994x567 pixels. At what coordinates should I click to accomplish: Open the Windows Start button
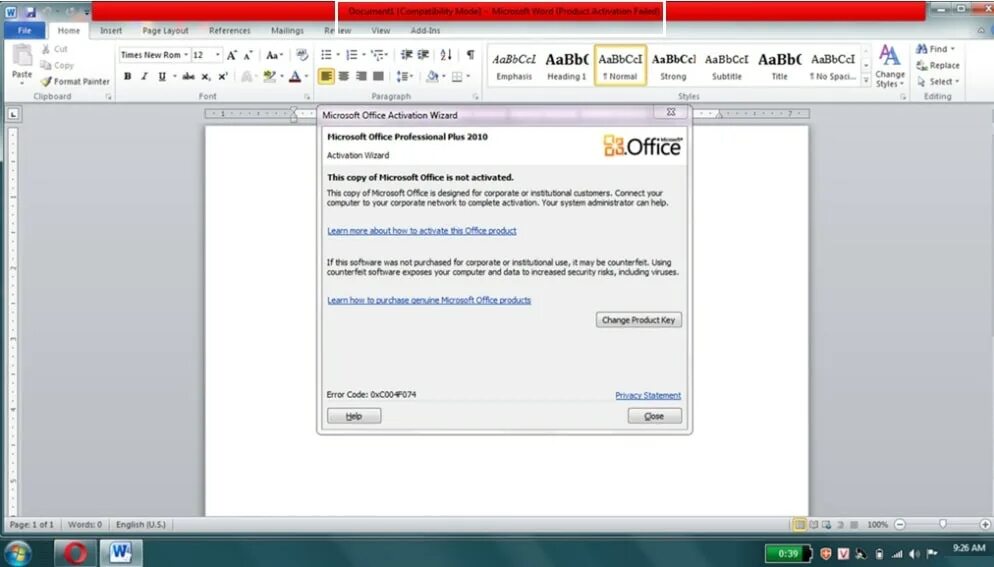pyautogui.click(x=17, y=553)
